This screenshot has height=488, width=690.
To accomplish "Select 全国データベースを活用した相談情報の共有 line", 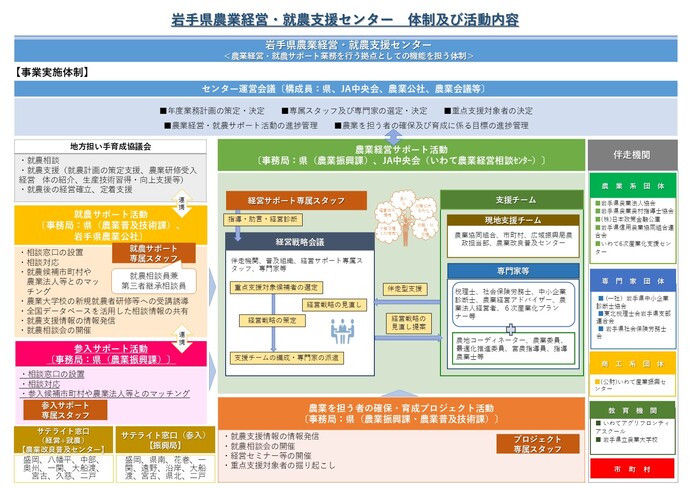I will coord(105,311).
